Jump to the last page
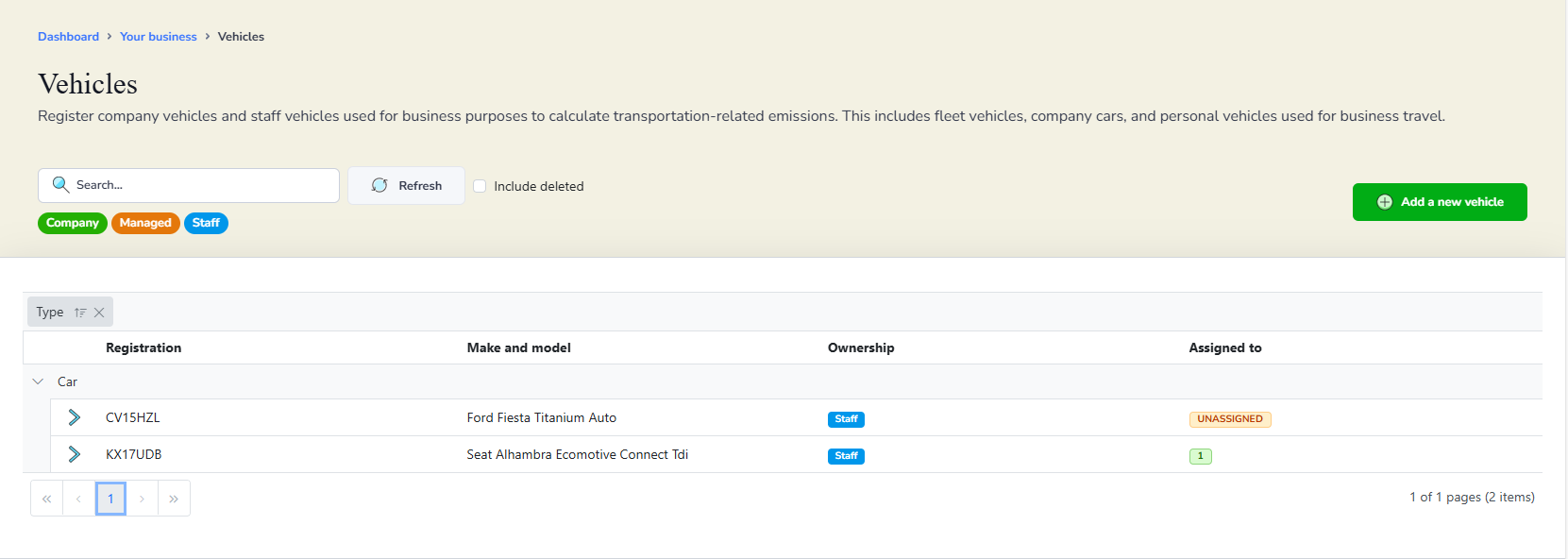This screenshot has height=559, width=1568. (x=174, y=499)
